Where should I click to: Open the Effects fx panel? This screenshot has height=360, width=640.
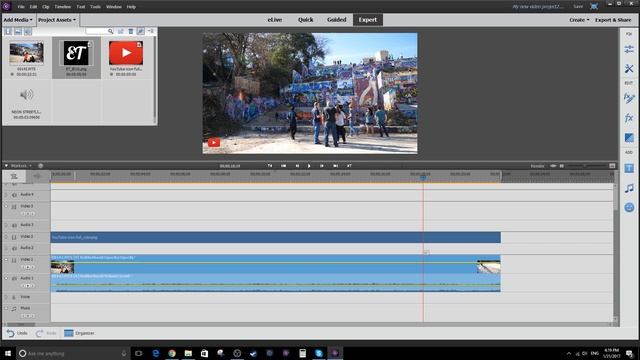629,118
